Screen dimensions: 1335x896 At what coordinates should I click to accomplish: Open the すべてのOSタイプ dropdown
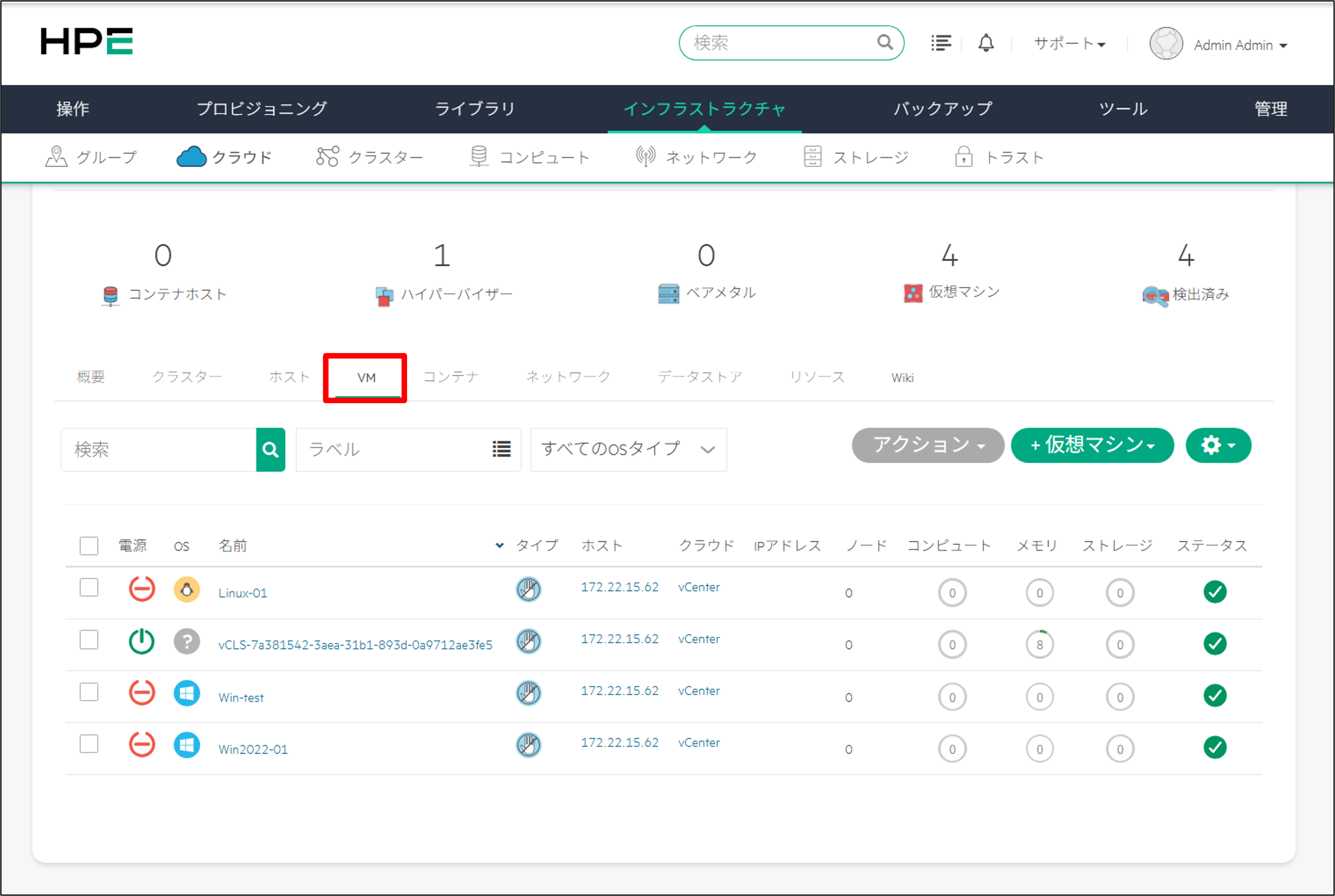(627, 450)
